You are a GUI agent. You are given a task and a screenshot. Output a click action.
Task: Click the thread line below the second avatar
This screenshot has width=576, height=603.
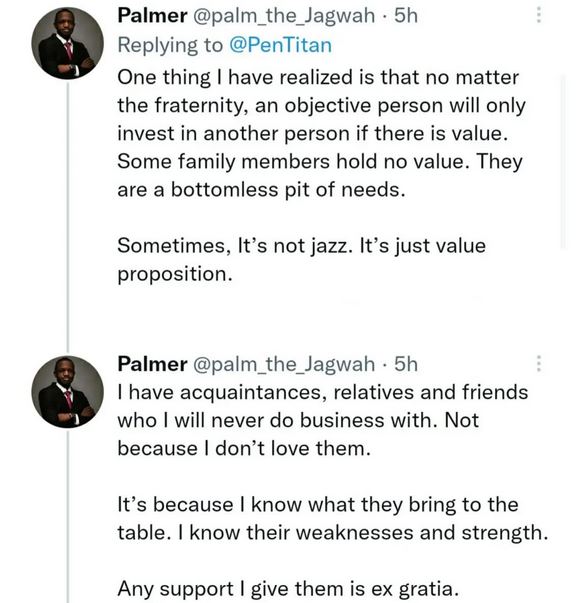[x=68, y=516]
